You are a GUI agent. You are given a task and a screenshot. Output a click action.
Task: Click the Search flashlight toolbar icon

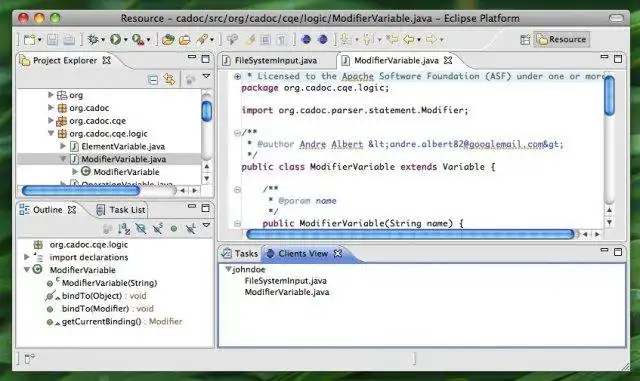(x=202, y=40)
